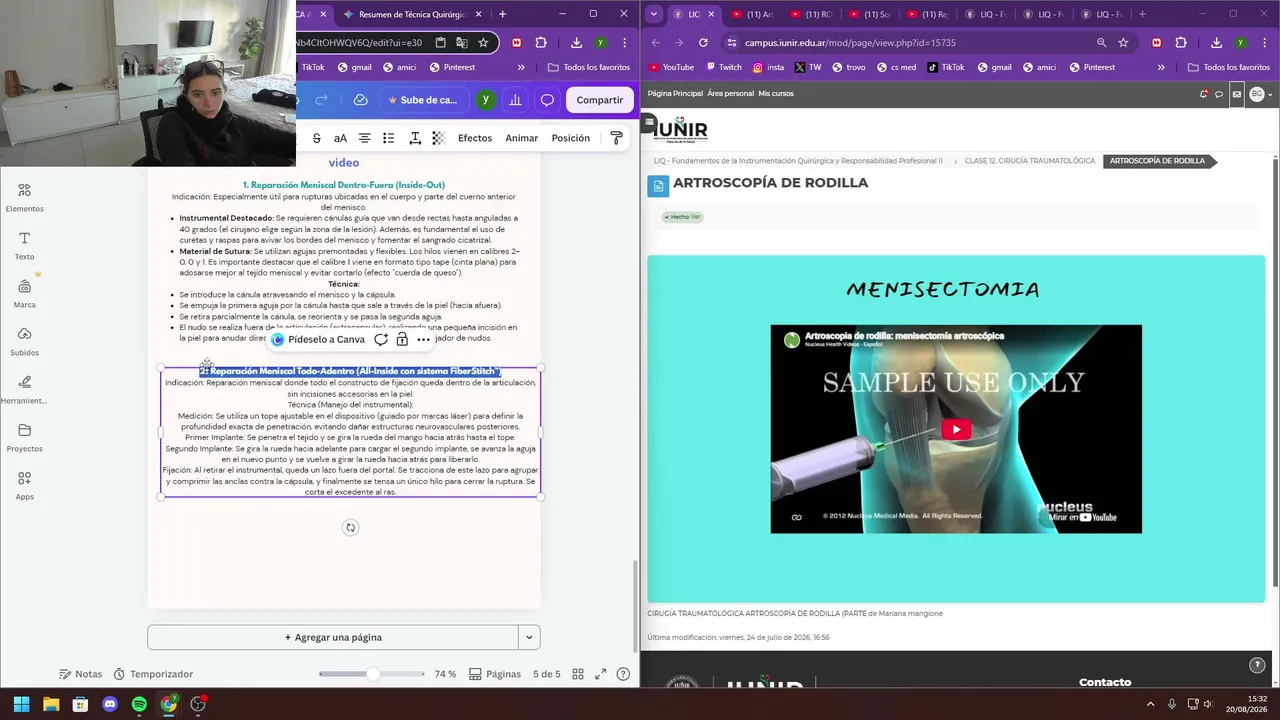The image size is (1280, 720).
Task: Click Agregar una página button
Action: coord(333,637)
